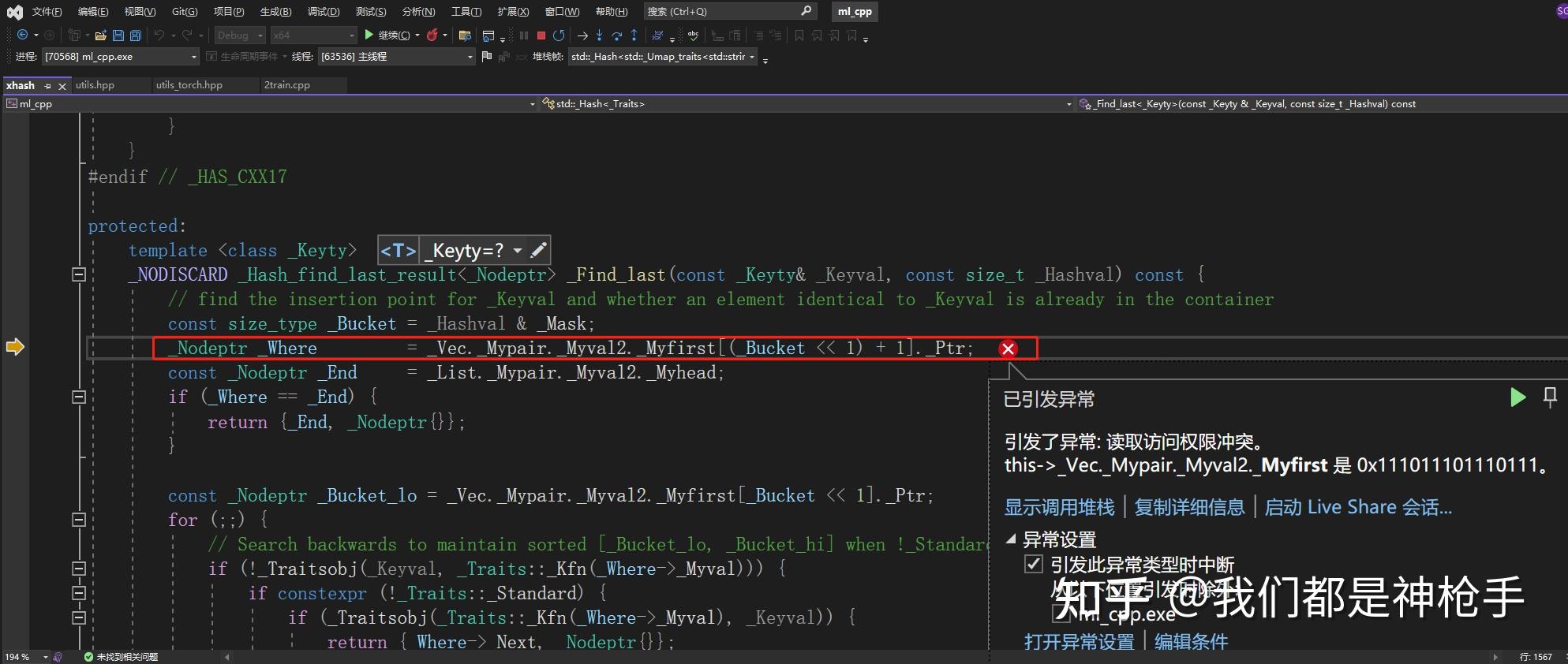Click the <T> template bar icon
This screenshot has width=1568, height=664.
(x=398, y=250)
